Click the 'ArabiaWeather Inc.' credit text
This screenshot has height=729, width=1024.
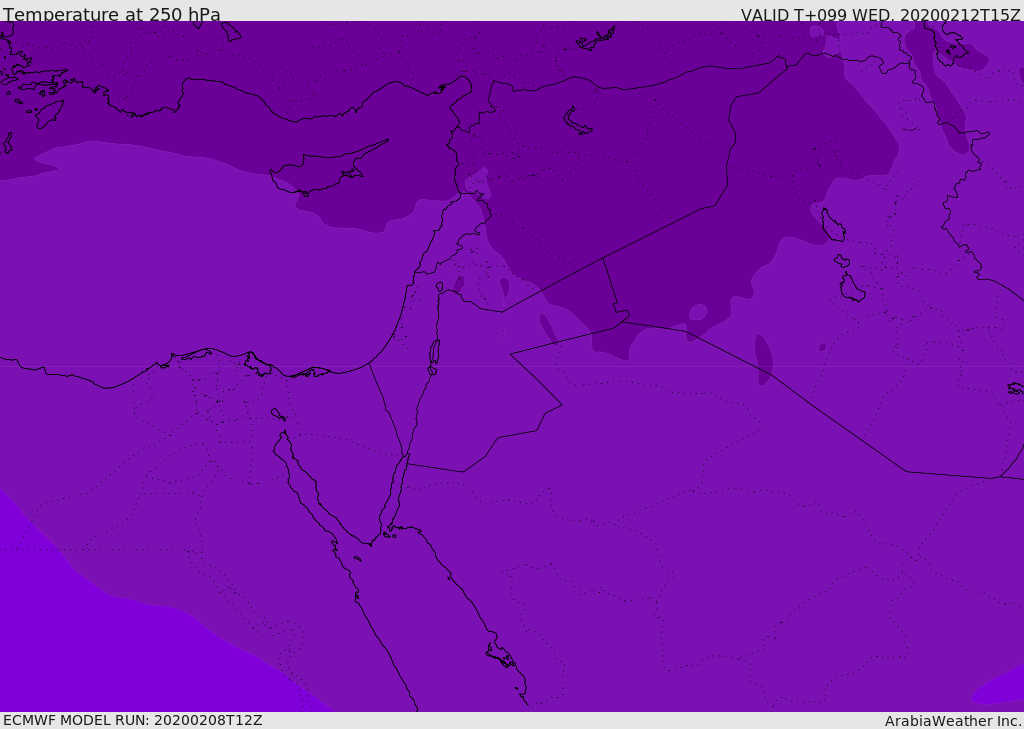(x=953, y=721)
